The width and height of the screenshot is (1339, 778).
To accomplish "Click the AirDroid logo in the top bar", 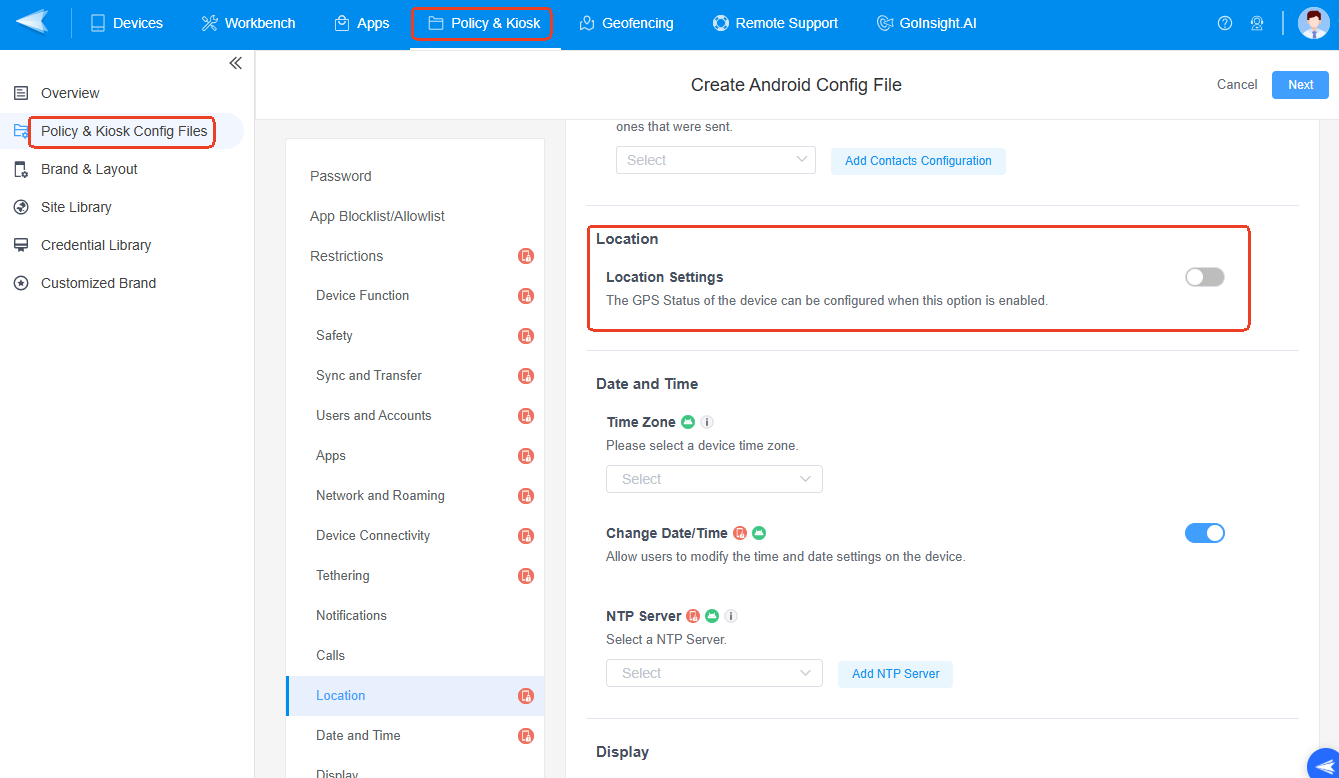I will click(x=32, y=22).
